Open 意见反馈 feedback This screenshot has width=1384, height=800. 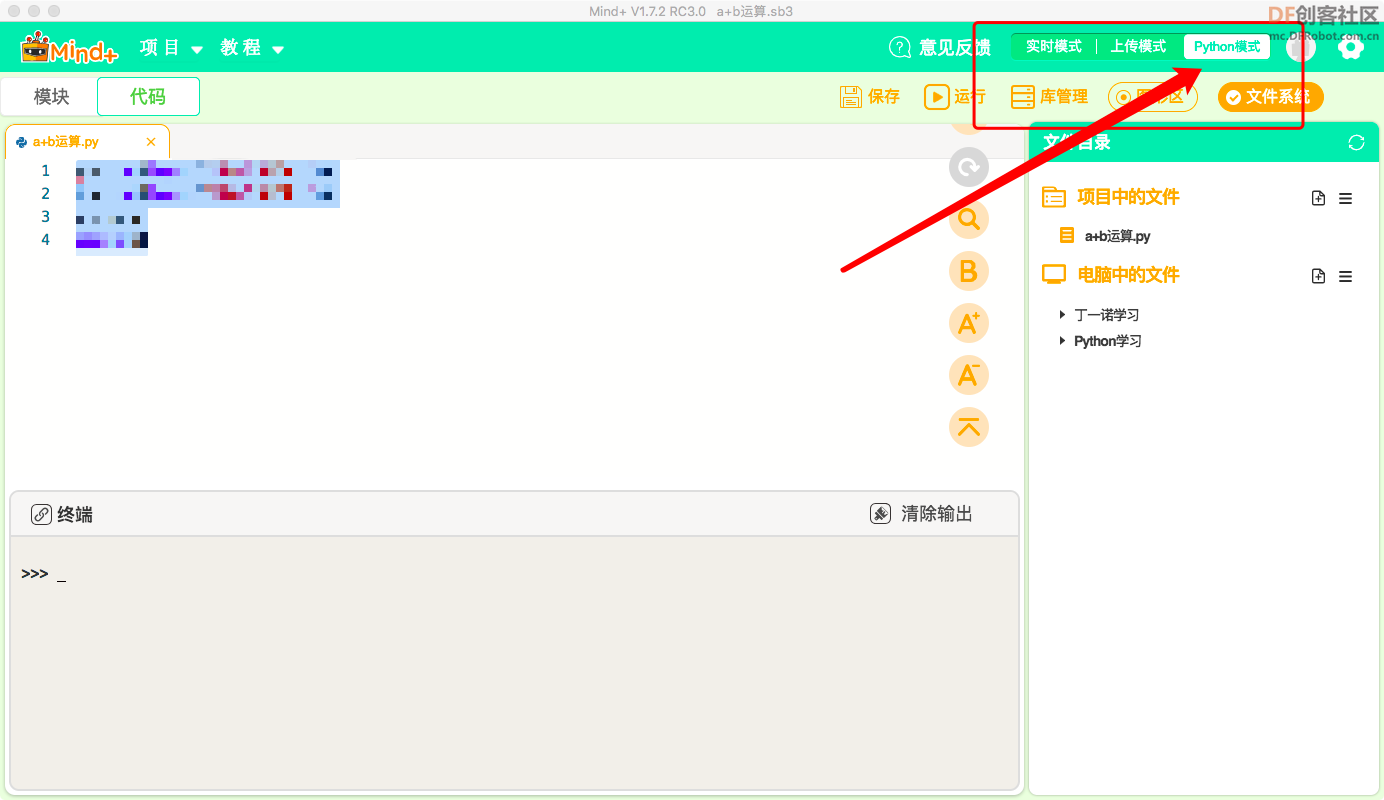(940, 47)
